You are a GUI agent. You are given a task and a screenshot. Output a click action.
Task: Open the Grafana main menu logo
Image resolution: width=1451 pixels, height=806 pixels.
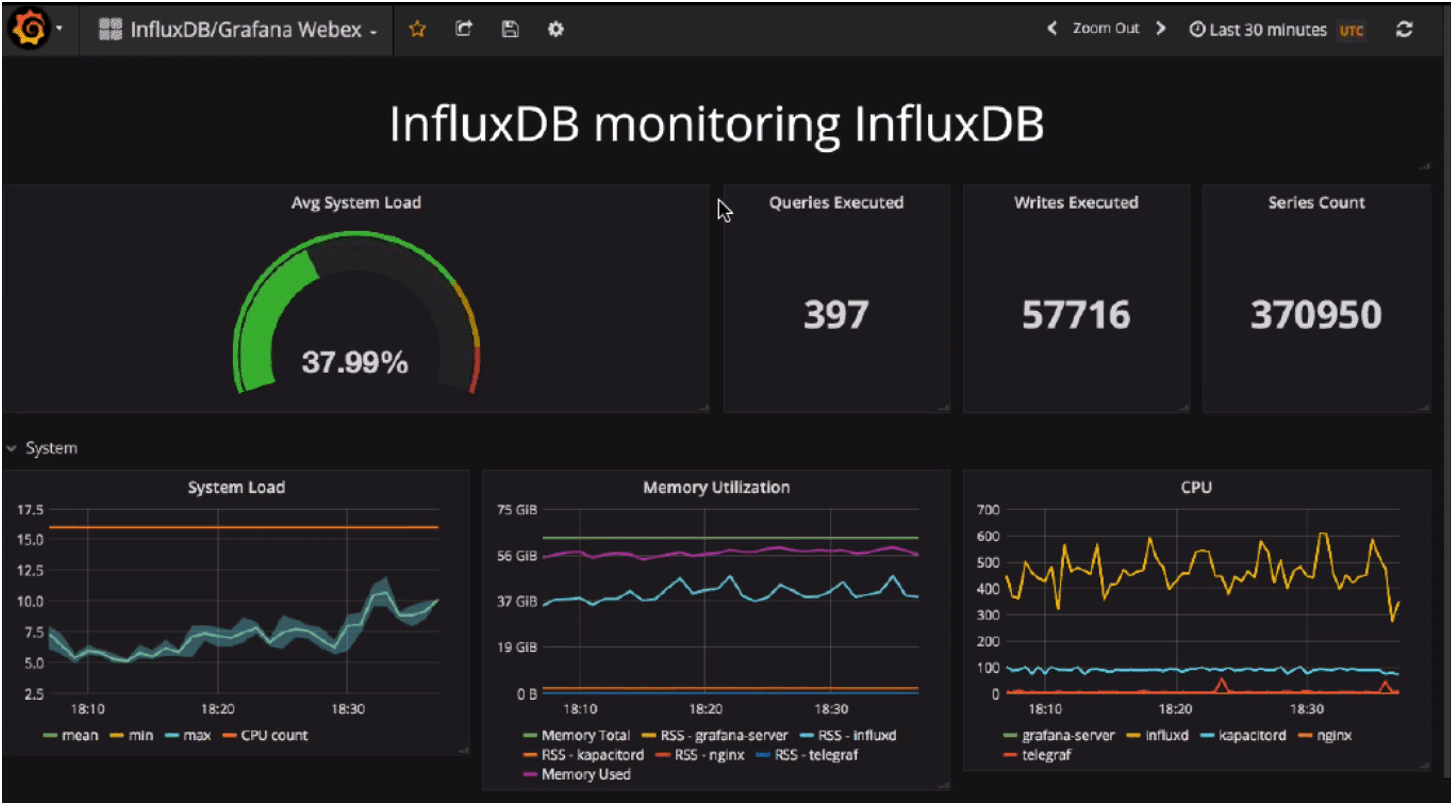(x=30, y=28)
